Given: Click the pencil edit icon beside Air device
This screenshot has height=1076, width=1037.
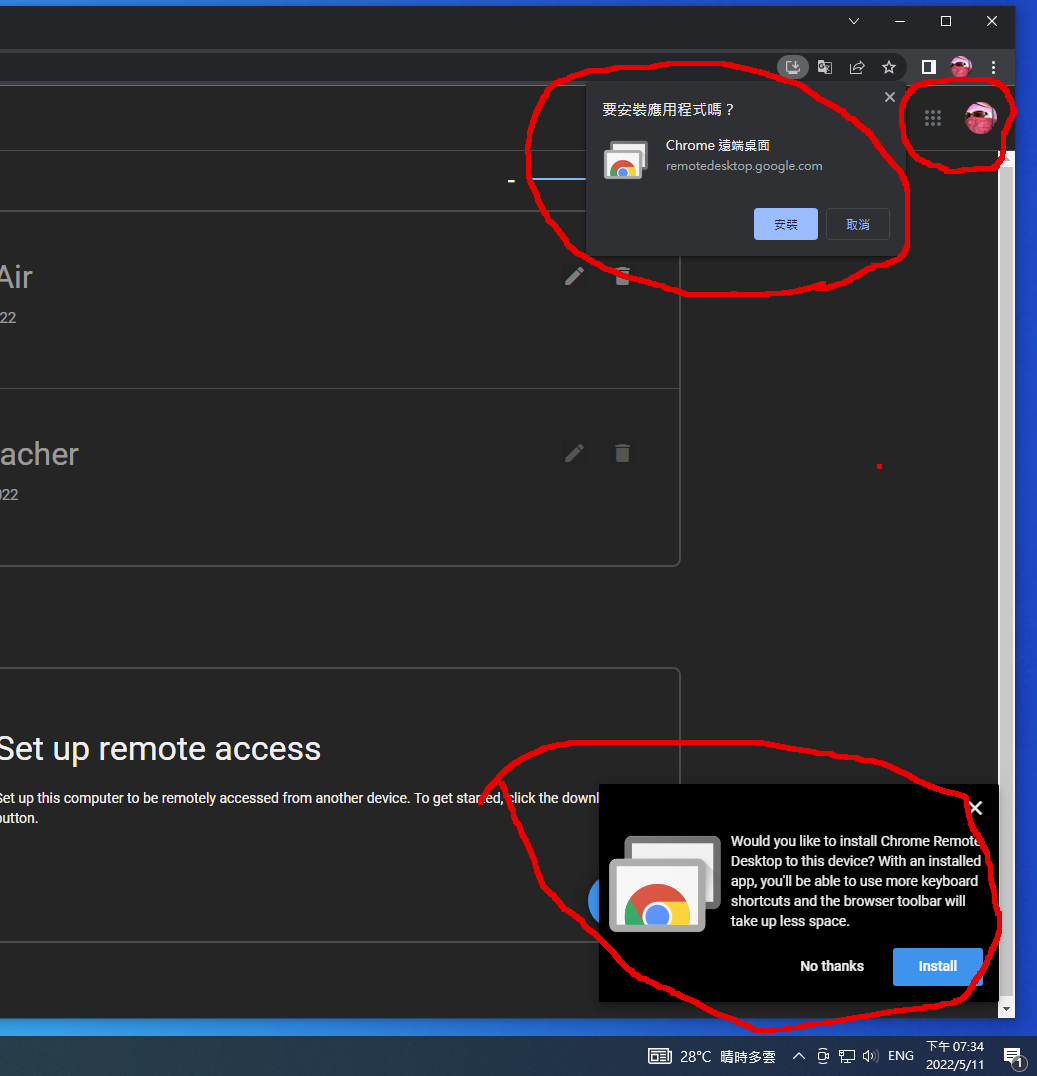Looking at the screenshot, I should point(574,276).
